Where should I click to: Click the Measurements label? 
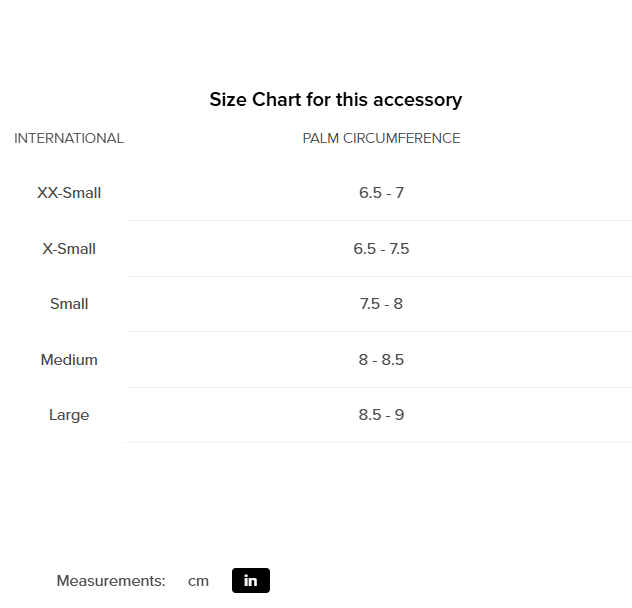tap(111, 581)
